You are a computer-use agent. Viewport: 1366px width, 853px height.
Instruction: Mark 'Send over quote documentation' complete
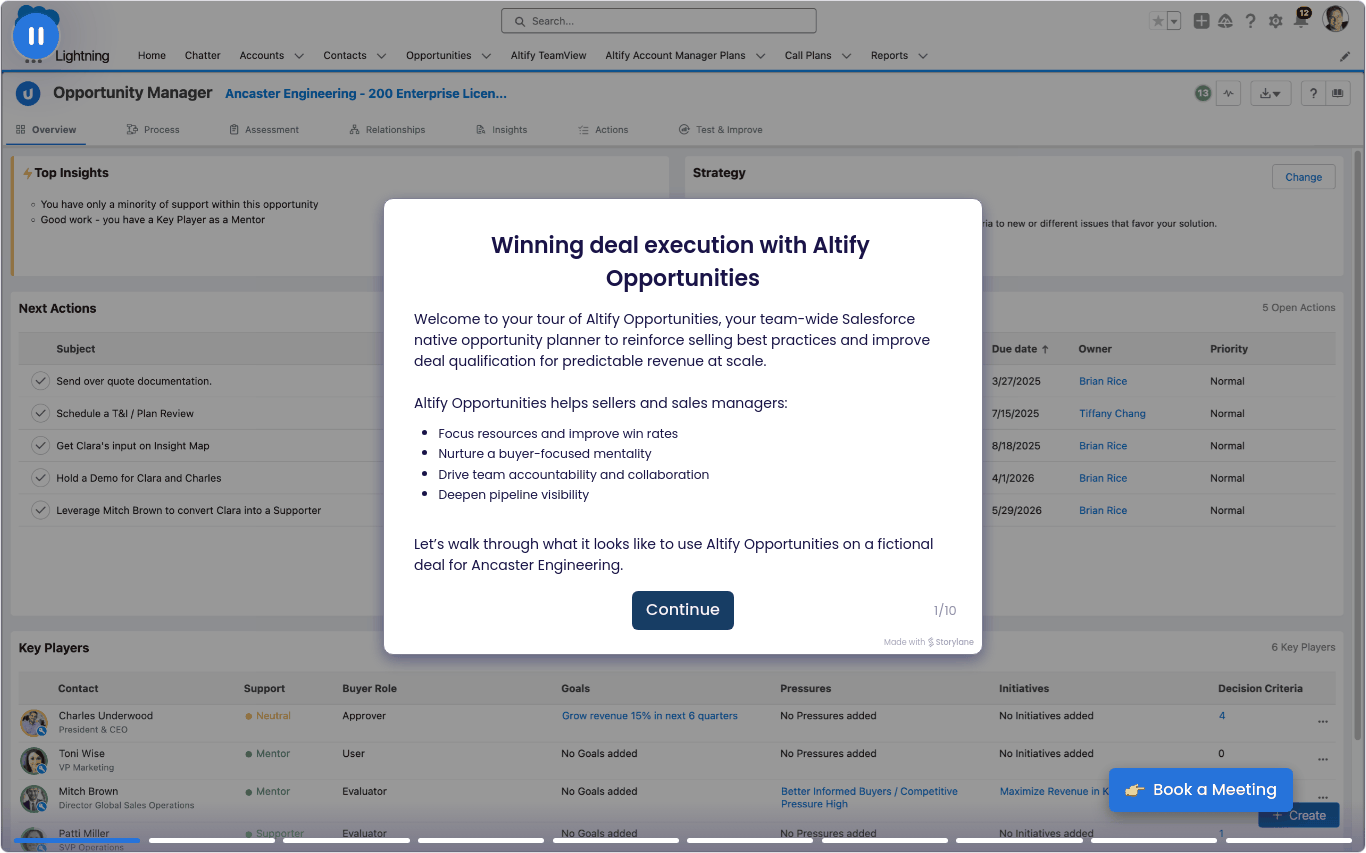pyautogui.click(x=40, y=381)
